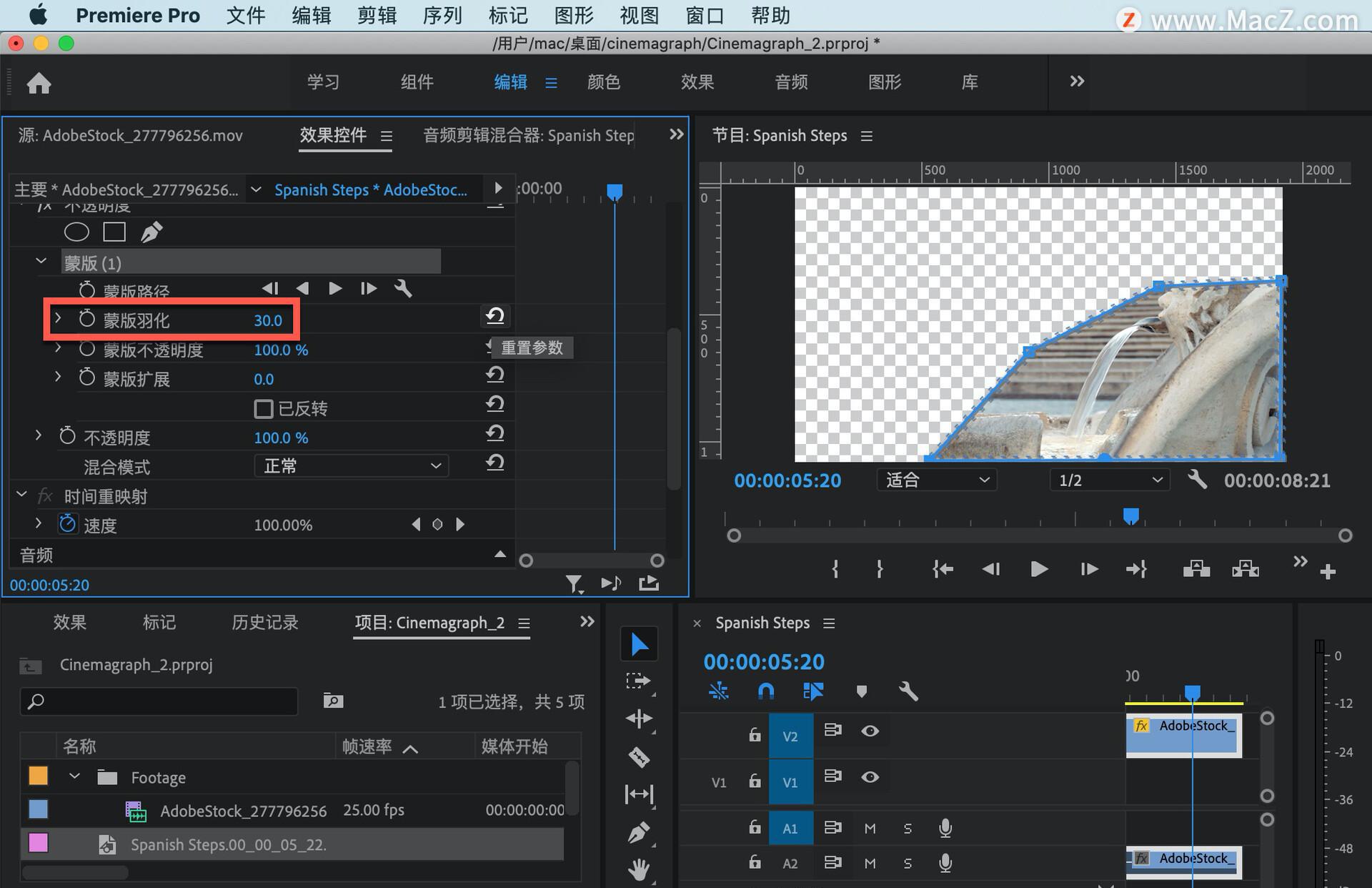
Task: Add a marker in the timeline
Action: 861,691
